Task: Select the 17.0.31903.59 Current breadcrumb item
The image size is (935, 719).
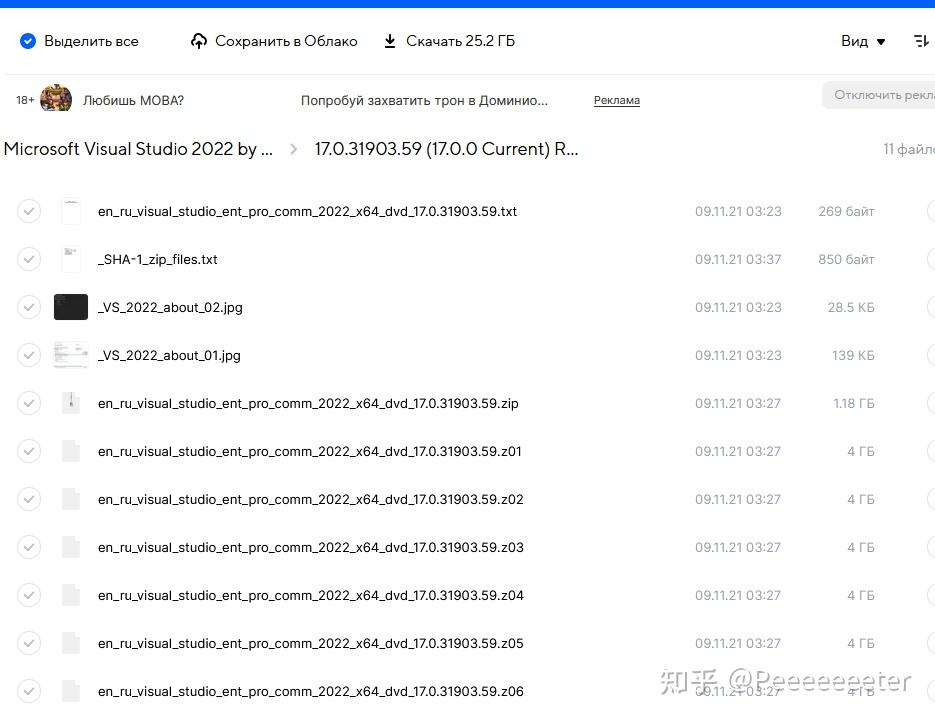Action: (x=446, y=148)
